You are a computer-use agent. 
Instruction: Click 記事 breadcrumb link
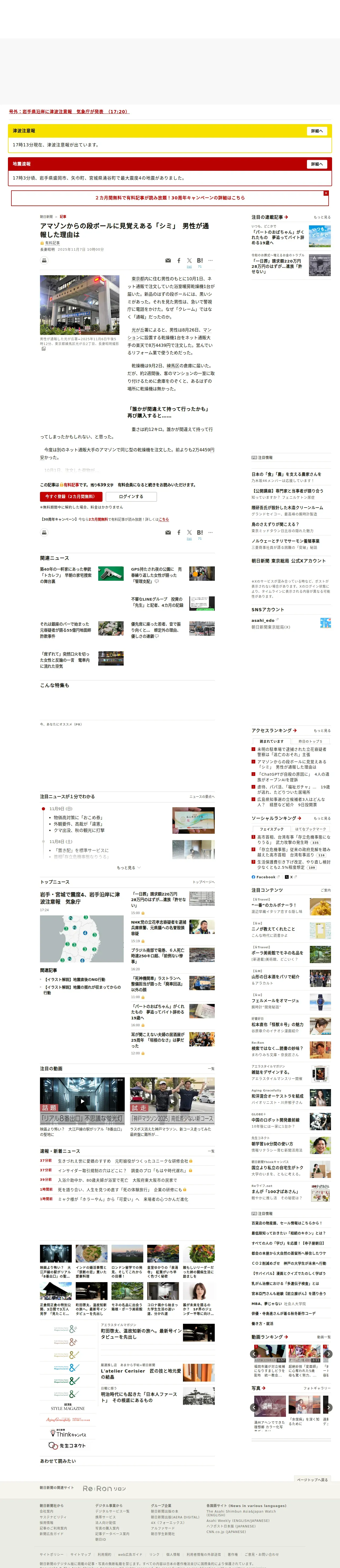point(63,217)
